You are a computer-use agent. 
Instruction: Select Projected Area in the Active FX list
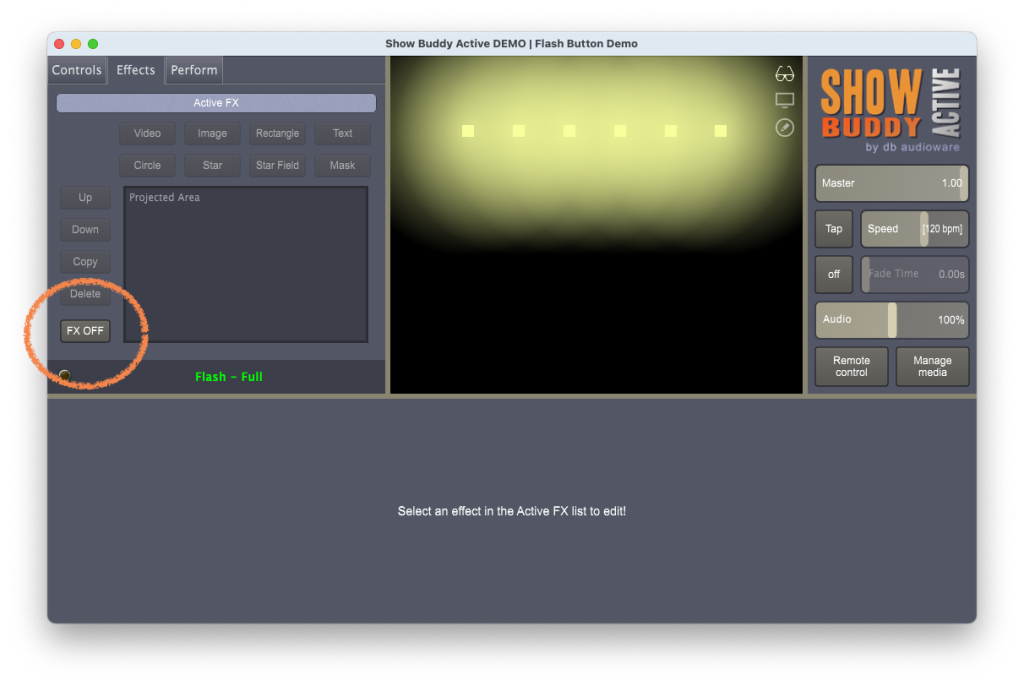coord(165,198)
